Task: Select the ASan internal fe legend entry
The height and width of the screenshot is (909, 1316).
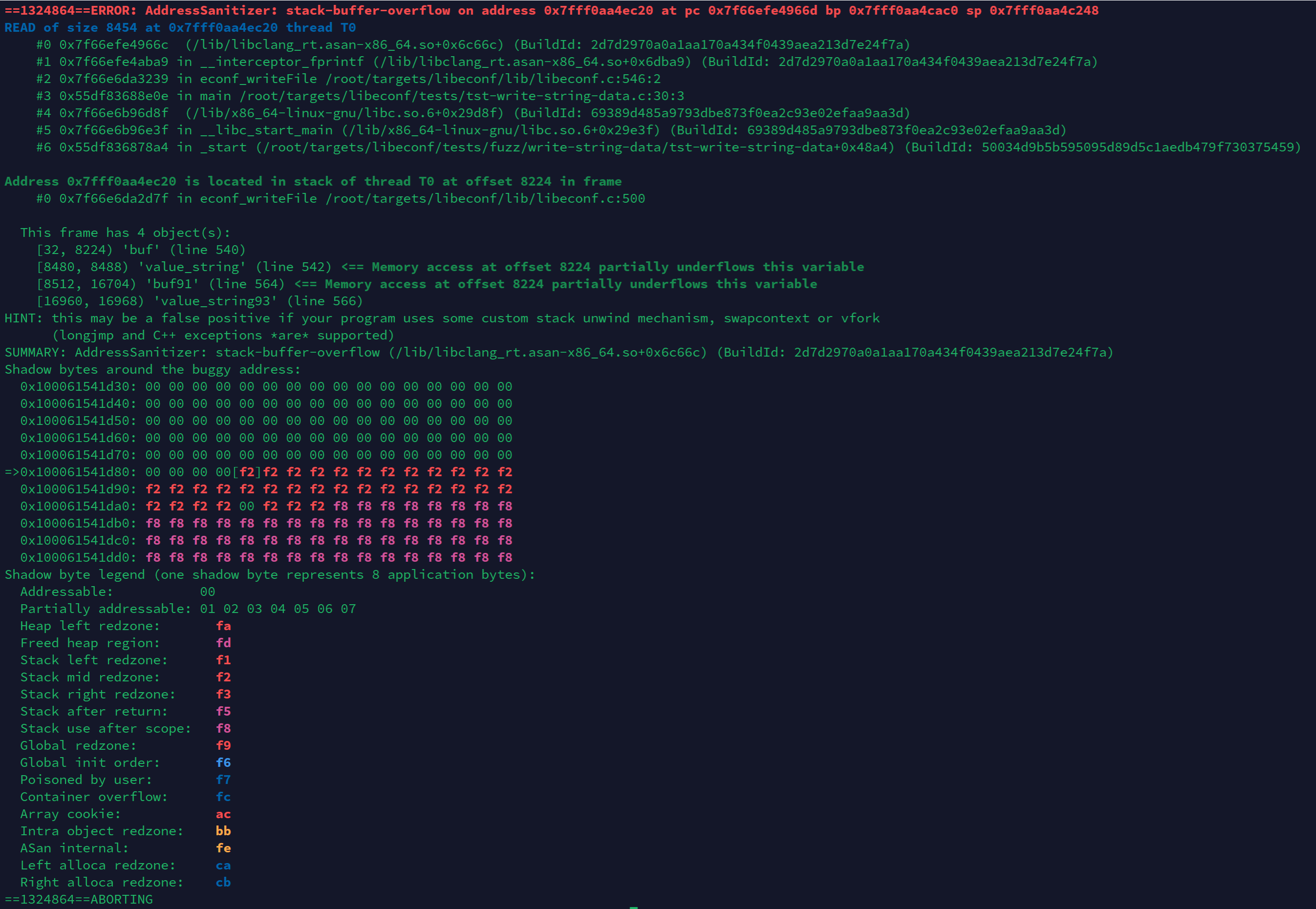Action: [114, 847]
